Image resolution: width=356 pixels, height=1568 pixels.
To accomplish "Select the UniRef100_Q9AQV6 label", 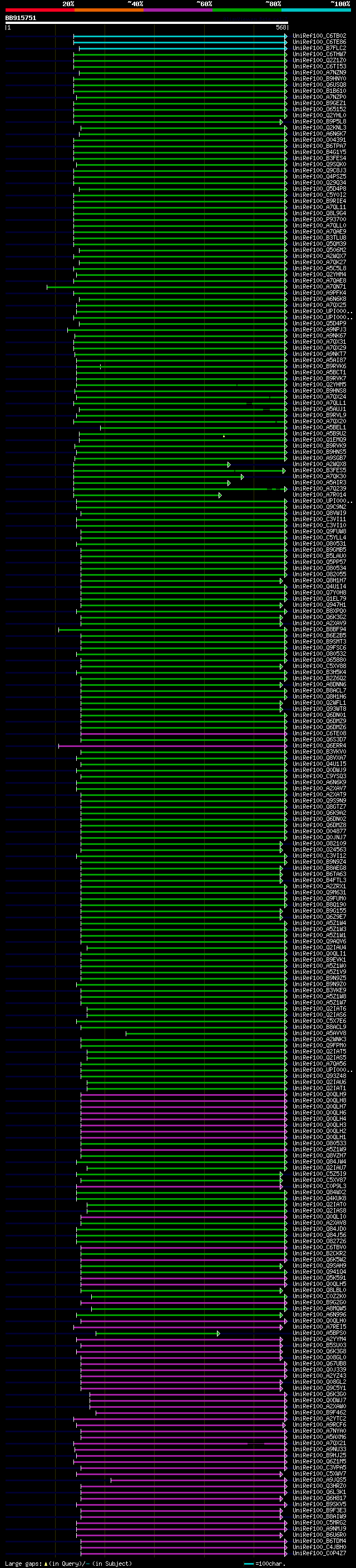I will 319,942.
